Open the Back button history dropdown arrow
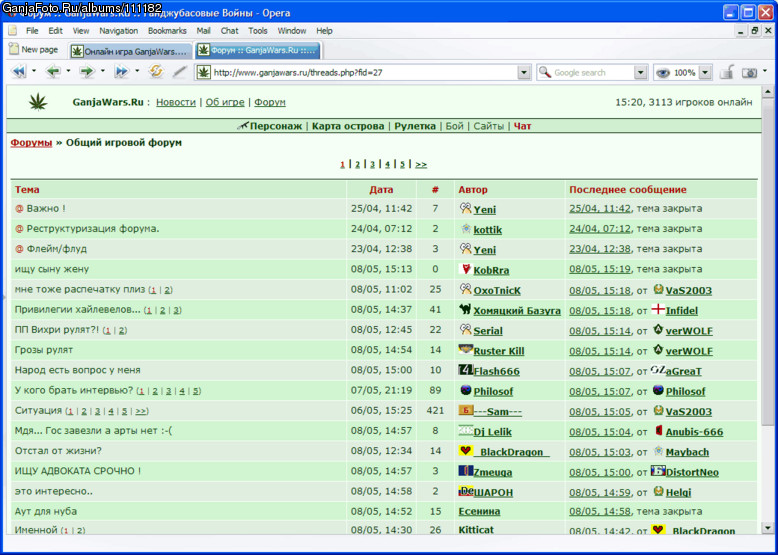The image size is (778, 555). pyautogui.click(x=68, y=71)
